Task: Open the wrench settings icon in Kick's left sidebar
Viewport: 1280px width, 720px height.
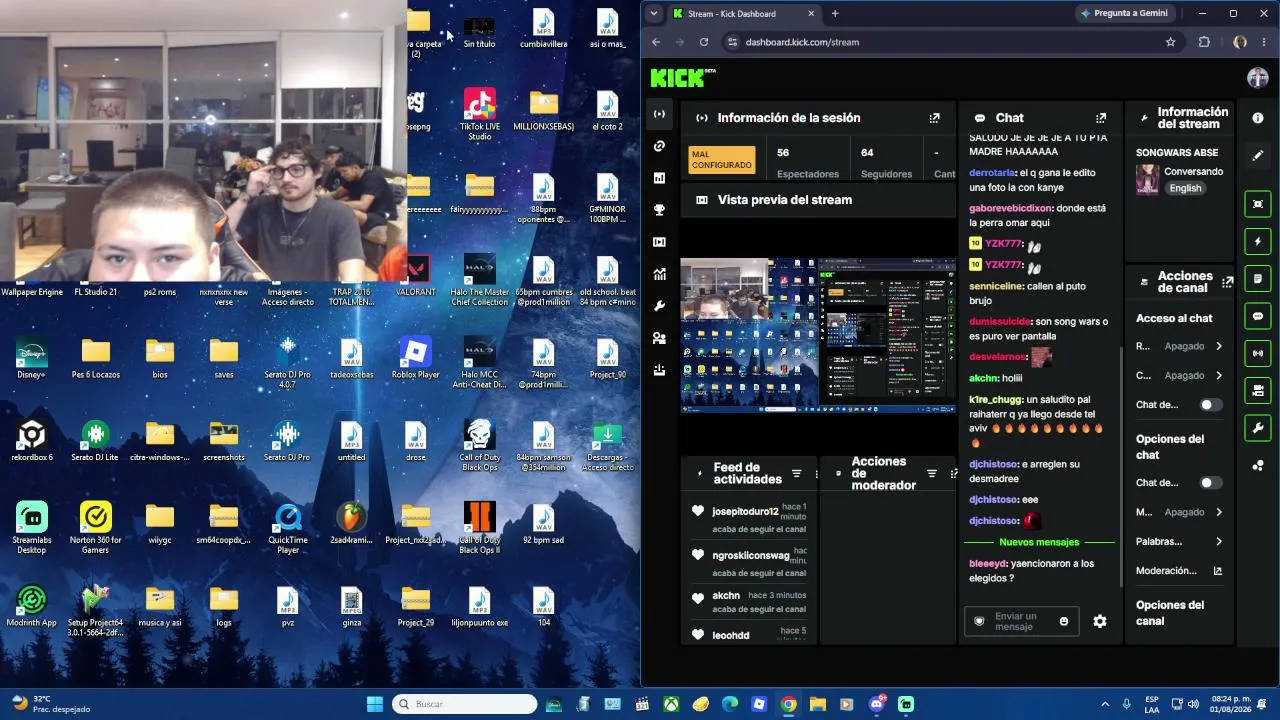Action: tap(659, 306)
